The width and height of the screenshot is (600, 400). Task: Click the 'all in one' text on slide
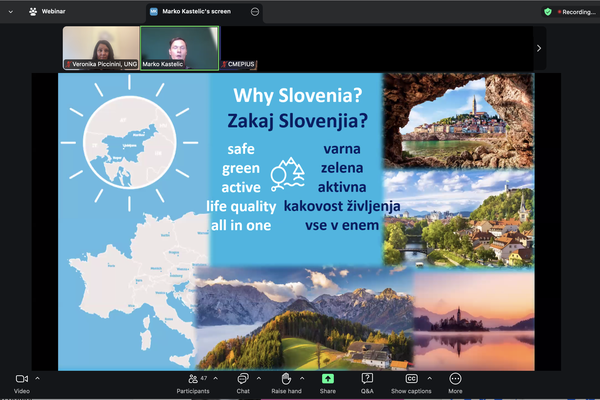click(241, 225)
